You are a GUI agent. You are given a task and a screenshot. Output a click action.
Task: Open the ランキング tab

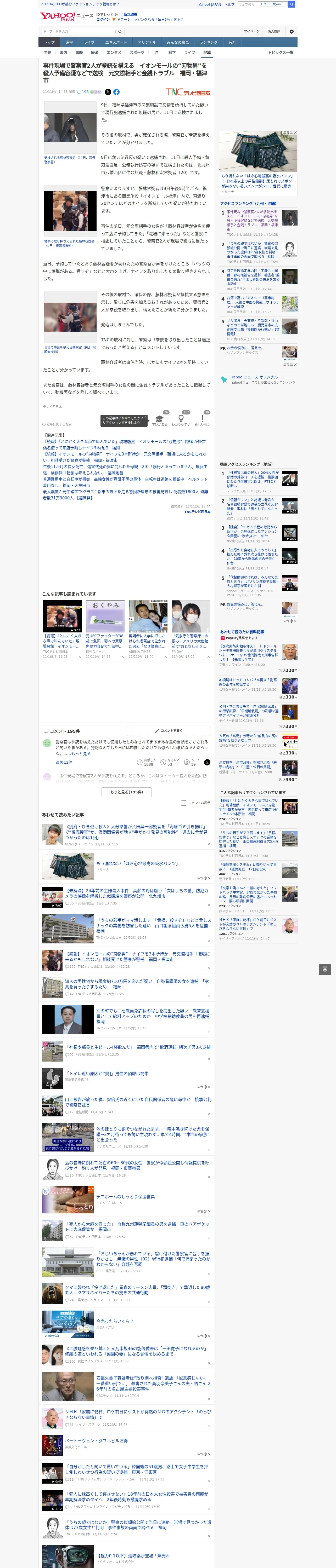tap(209, 43)
